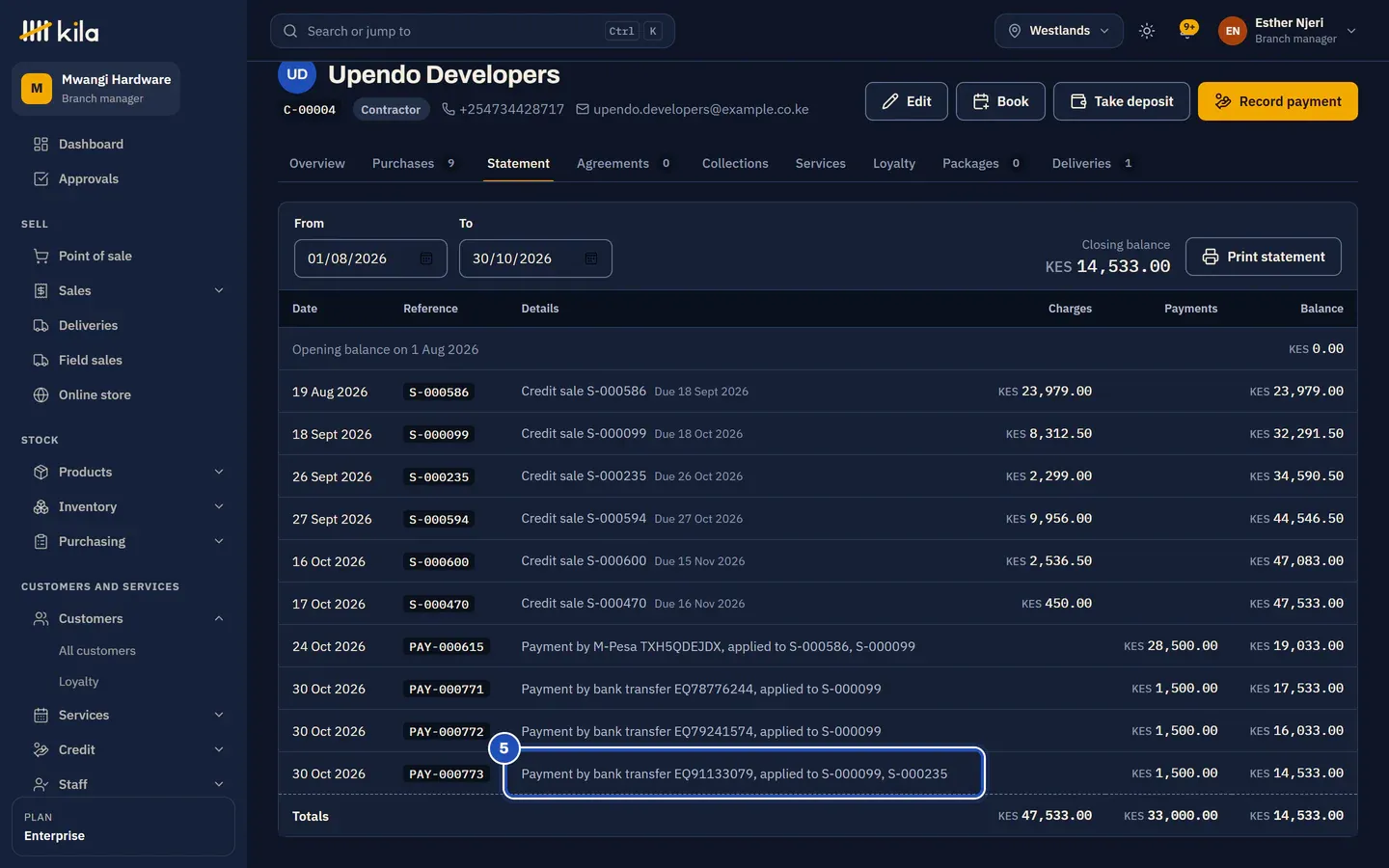Switch to the Overview tab
1389x868 pixels.
(317, 163)
